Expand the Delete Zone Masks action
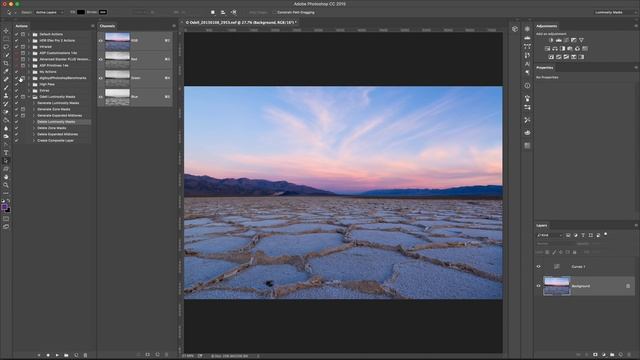Screen dimensions: 640x360 point(34,128)
